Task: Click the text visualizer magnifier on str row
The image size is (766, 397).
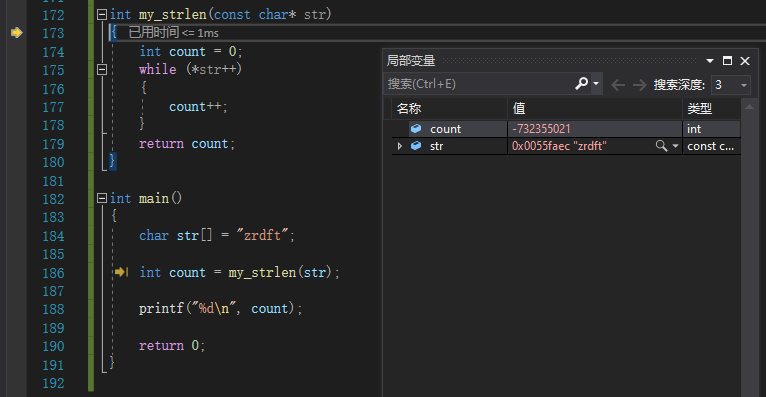Action: point(661,146)
